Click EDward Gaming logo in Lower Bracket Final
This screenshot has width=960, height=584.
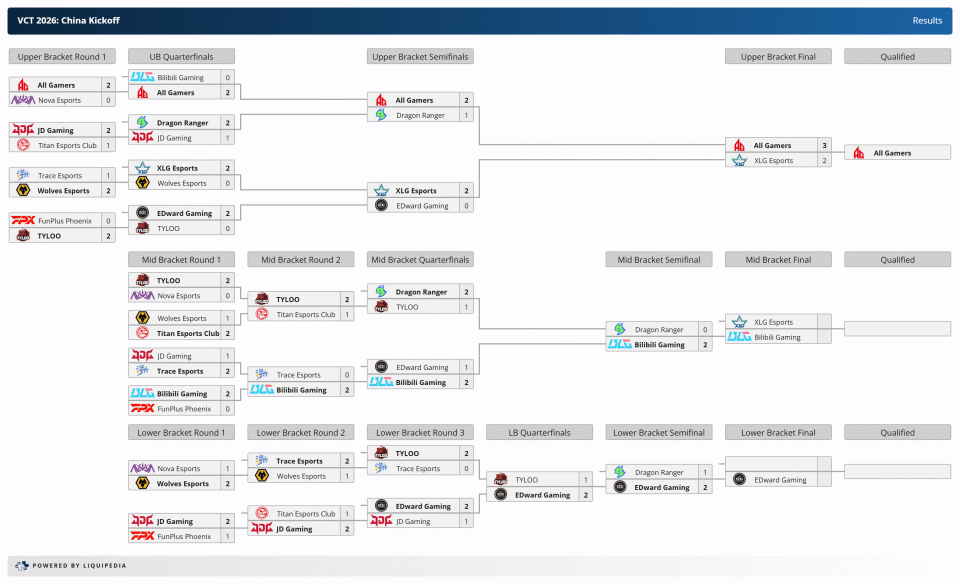click(x=740, y=479)
